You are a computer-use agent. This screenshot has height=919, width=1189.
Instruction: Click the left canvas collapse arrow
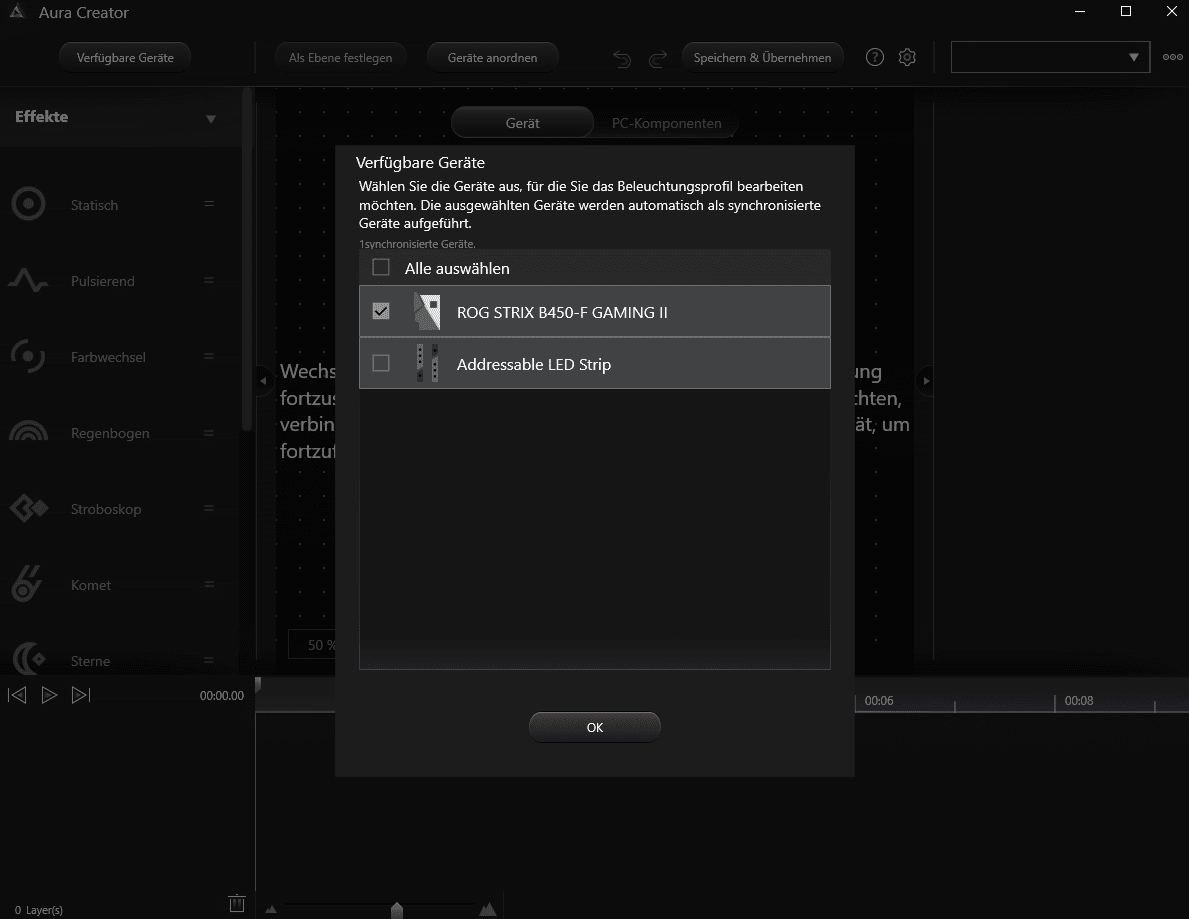click(x=263, y=381)
